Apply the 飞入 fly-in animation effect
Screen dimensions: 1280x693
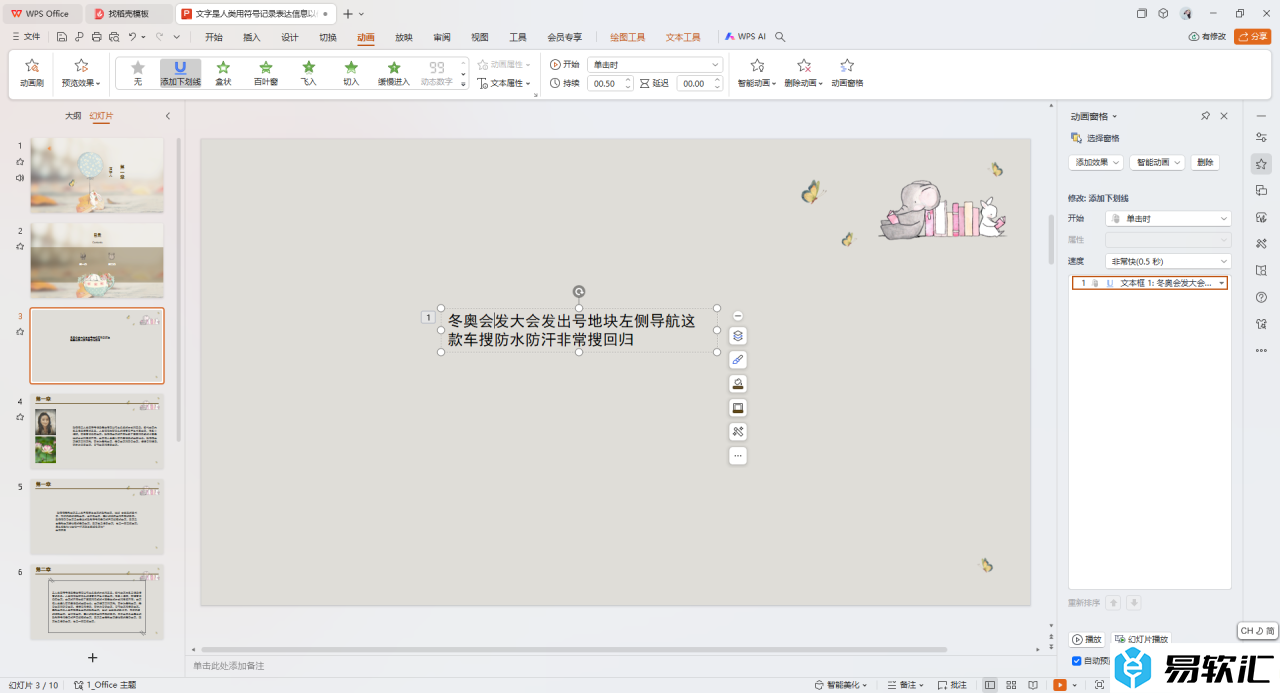click(x=309, y=73)
